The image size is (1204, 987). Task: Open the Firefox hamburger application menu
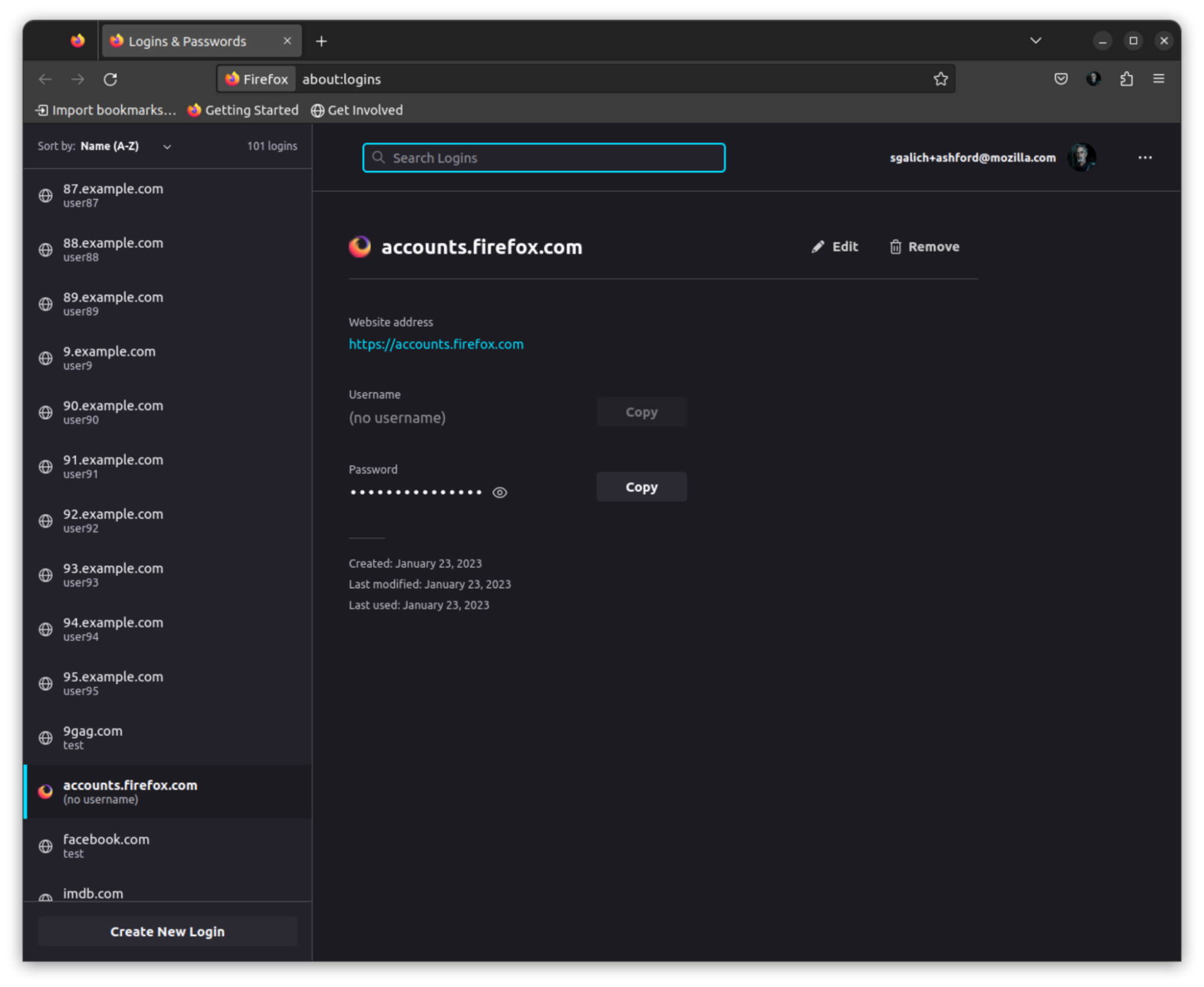[x=1158, y=79]
